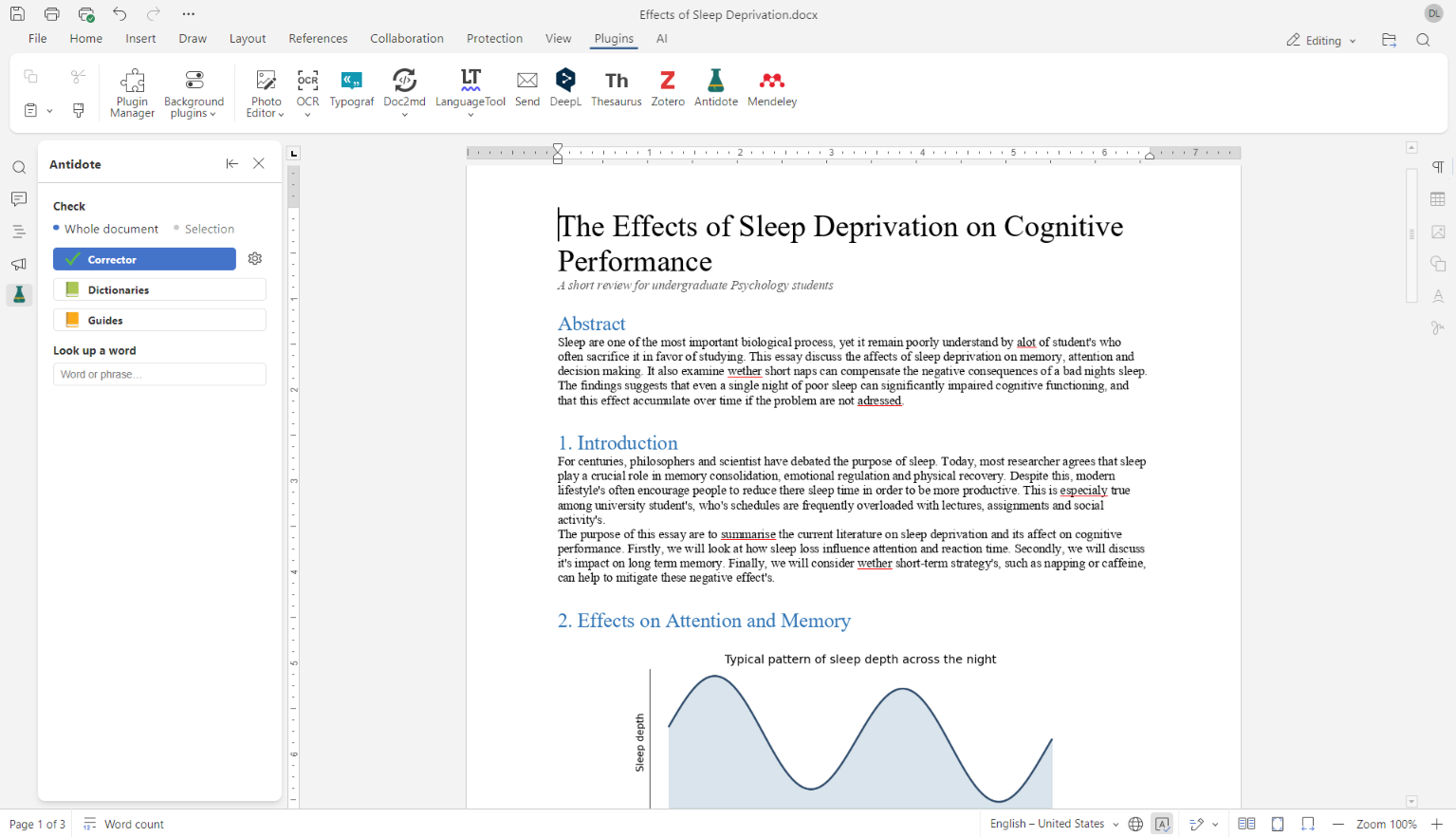
Task: Show the Headings navigation panel
Action: [19, 232]
